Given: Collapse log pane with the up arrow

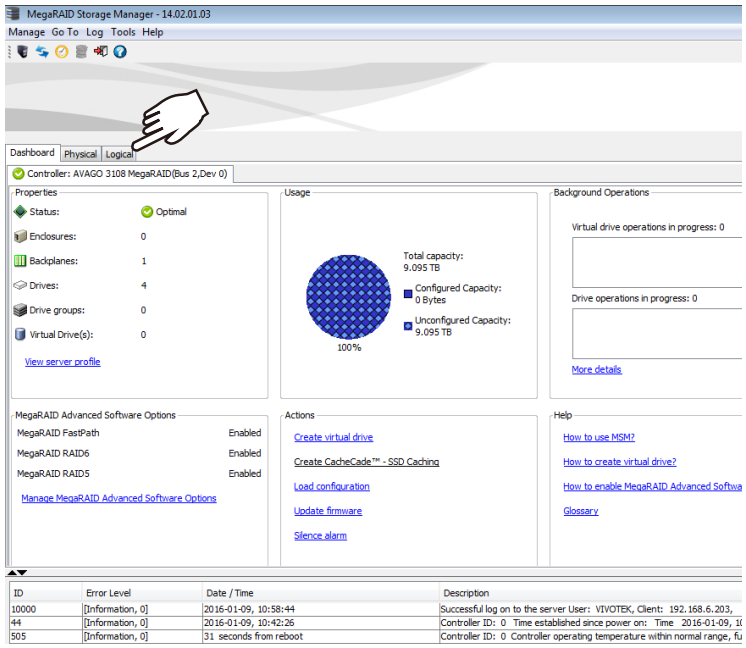Looking at the screenshot, I should [12, 572].
